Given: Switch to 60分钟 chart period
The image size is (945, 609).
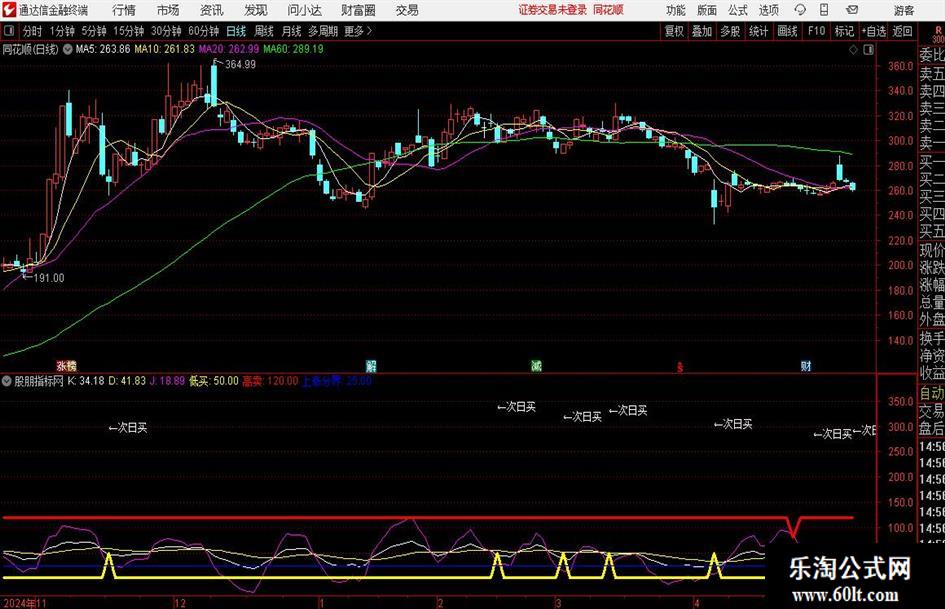Looking at the screenshot, I should [x=204, y=31].
